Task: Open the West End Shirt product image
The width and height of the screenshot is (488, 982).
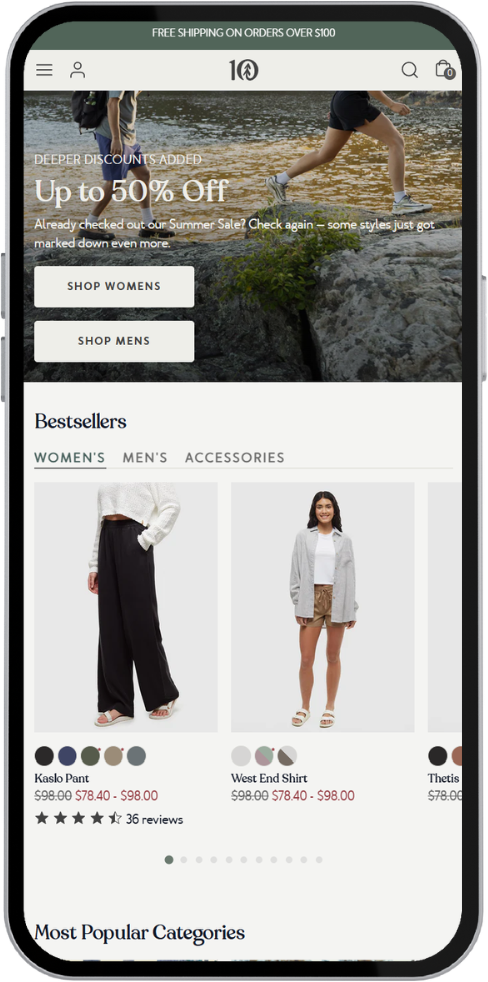Action: click(x=323, y=607)
